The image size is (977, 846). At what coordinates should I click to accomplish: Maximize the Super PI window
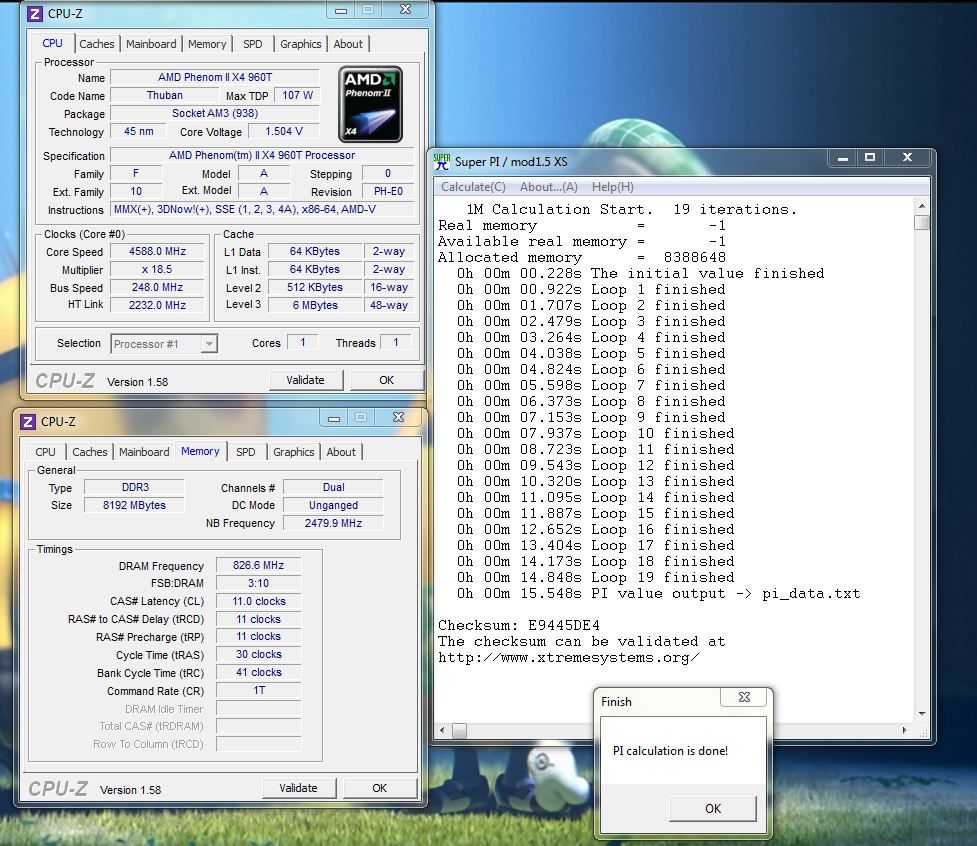tap(870, 158)
